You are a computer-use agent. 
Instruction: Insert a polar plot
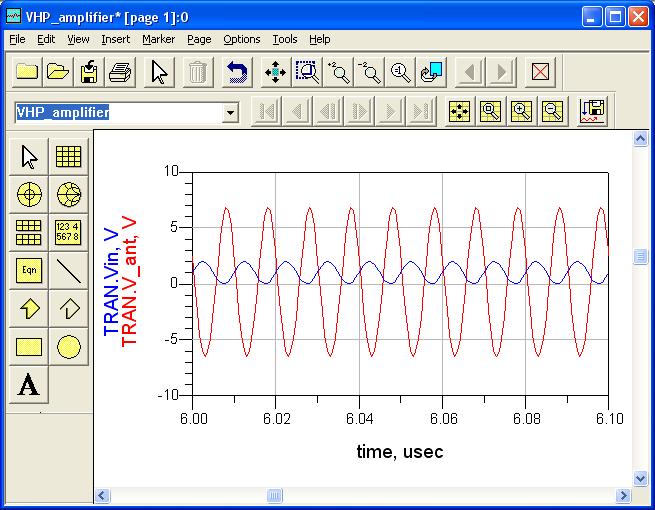coord(30,195)
